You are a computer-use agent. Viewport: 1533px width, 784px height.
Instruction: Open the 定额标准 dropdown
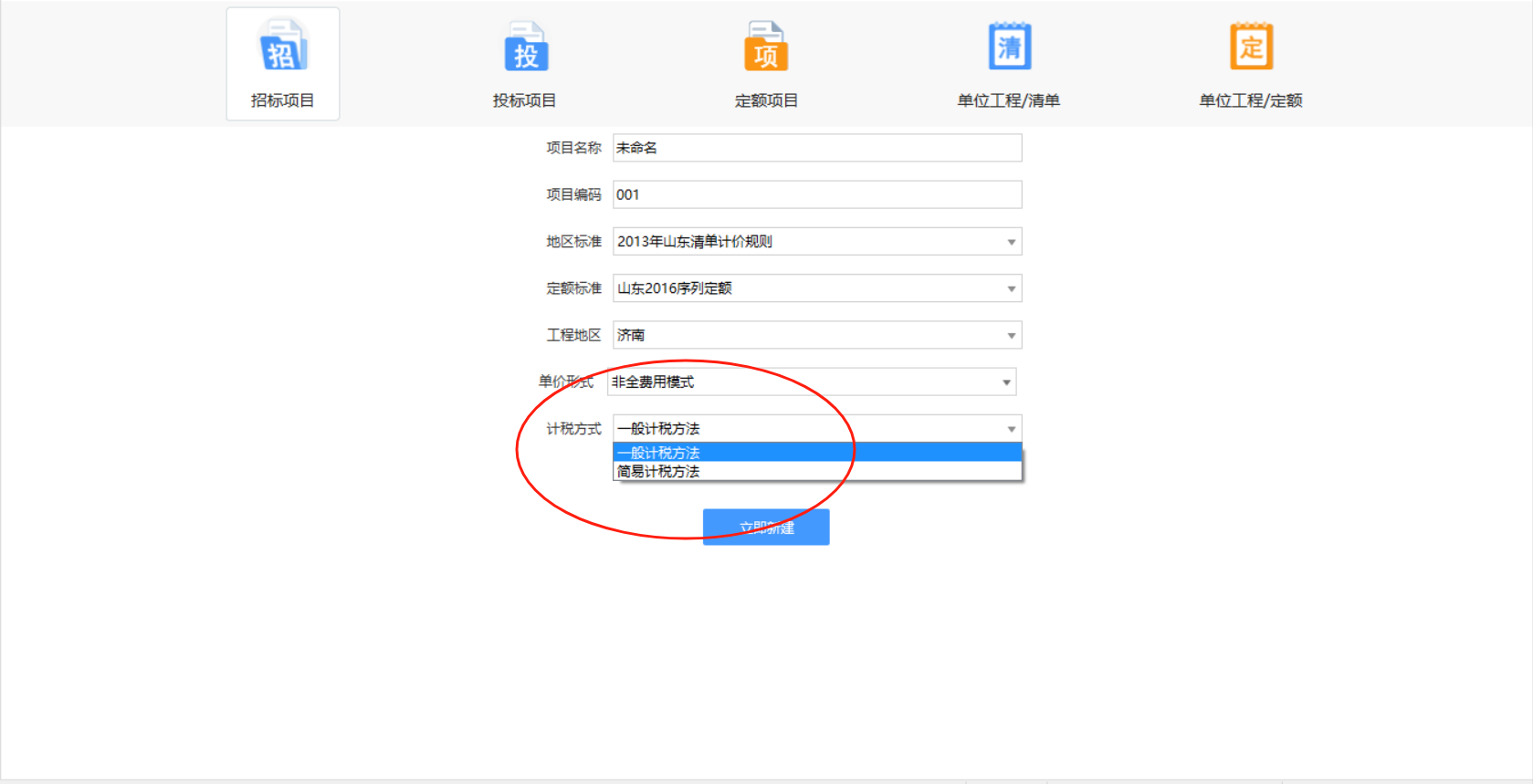click(817, 288)
